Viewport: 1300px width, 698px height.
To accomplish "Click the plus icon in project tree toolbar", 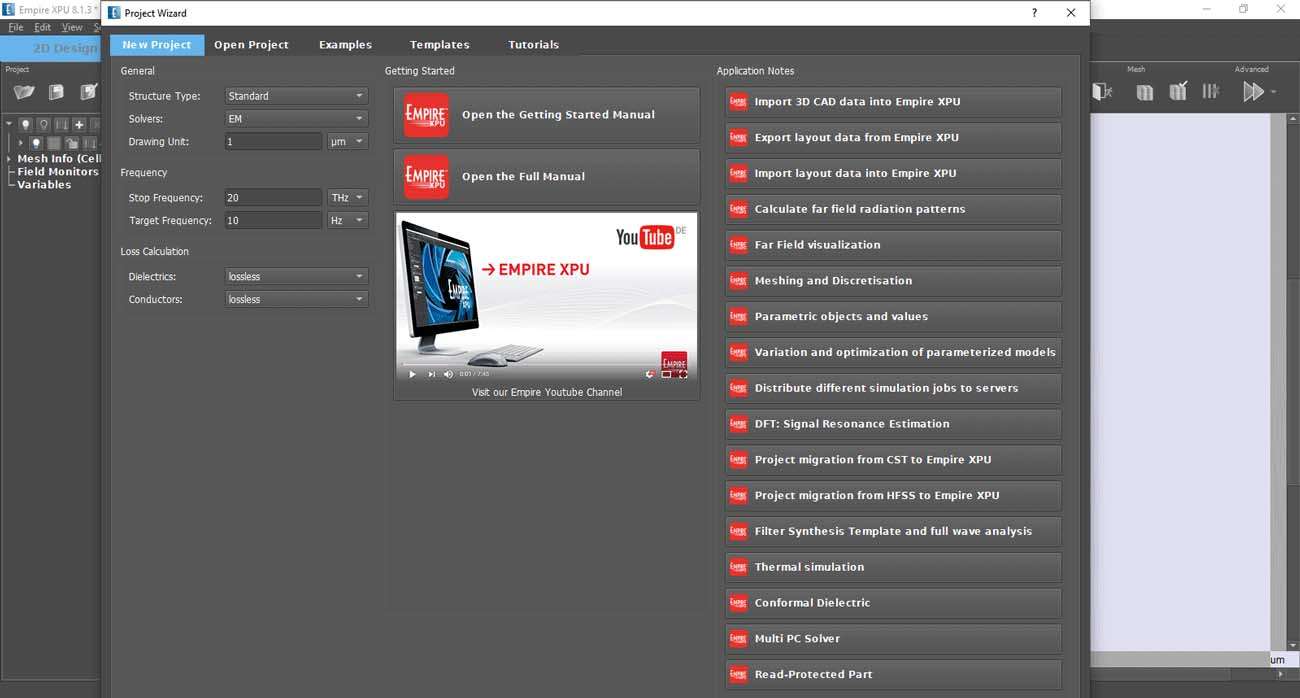I will pyautogui.click(x=79, y=125).
